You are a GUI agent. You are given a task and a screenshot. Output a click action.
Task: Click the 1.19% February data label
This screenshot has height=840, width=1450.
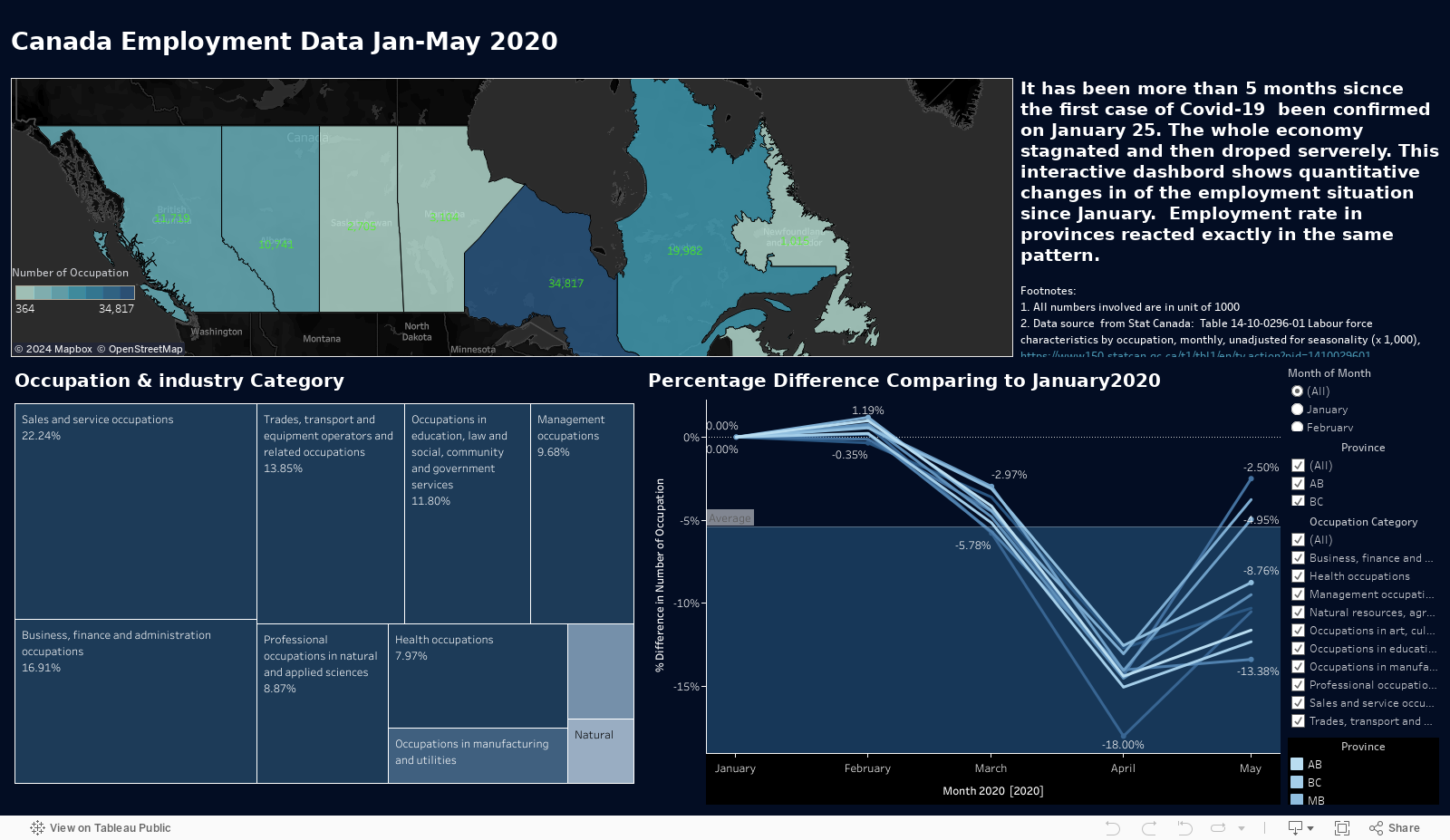pyautogui.click(x=867, y=410)
